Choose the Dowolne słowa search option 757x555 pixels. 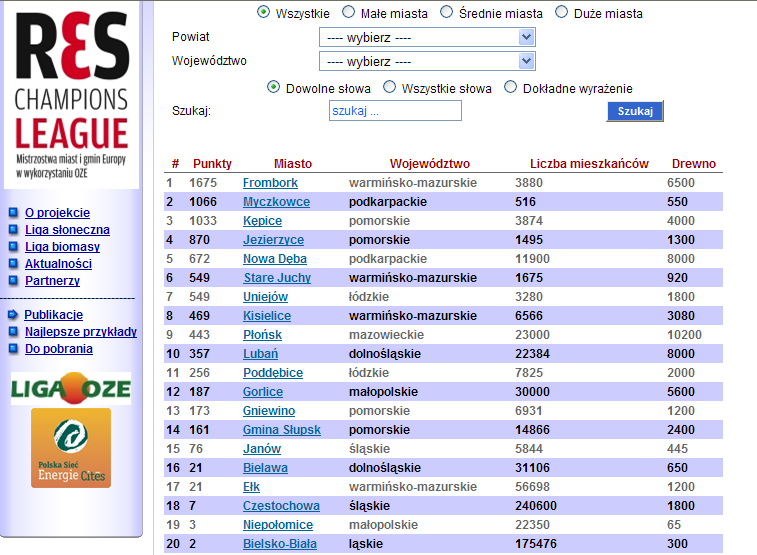[x=273, y=87]
